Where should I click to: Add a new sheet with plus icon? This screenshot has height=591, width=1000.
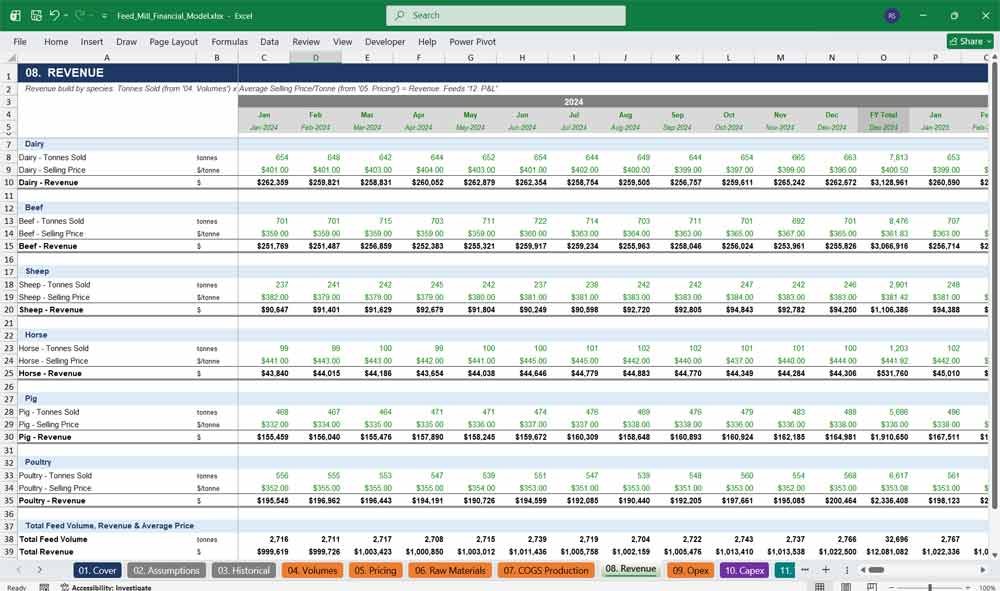825,570
